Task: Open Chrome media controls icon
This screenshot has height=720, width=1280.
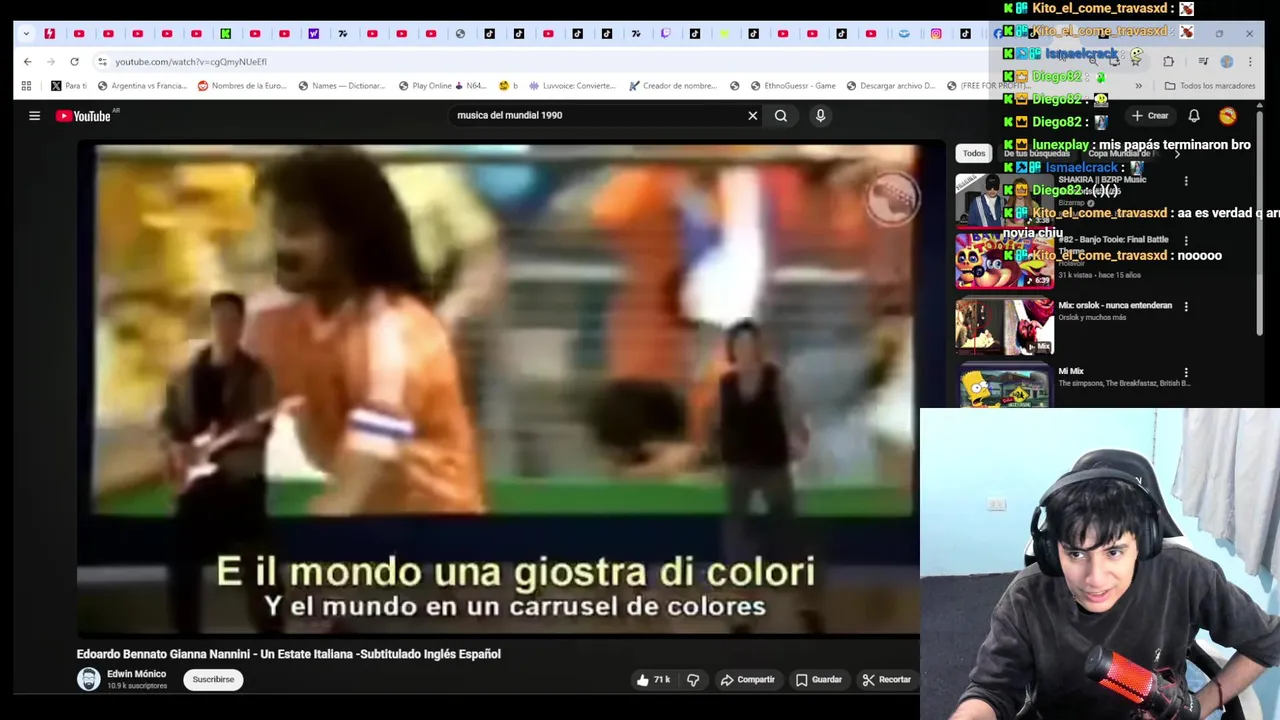Action: (1203, 61)
